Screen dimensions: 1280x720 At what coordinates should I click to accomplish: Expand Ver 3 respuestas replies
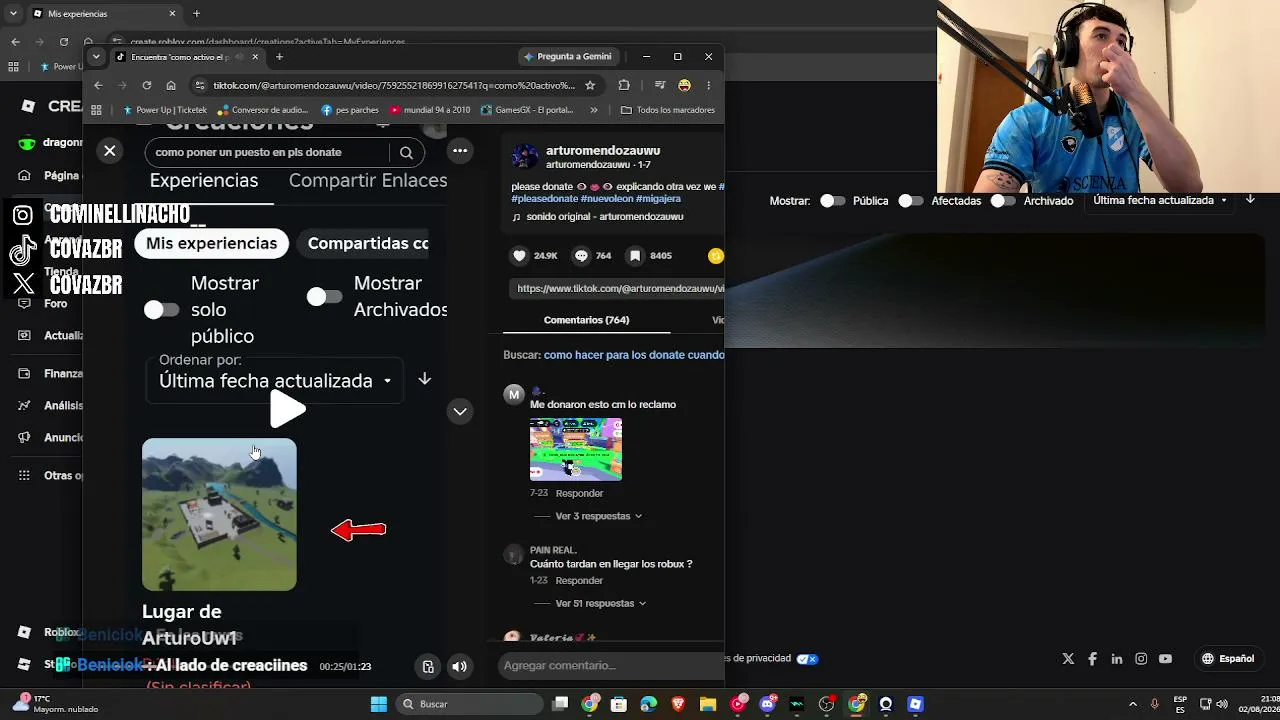(599, 516)
